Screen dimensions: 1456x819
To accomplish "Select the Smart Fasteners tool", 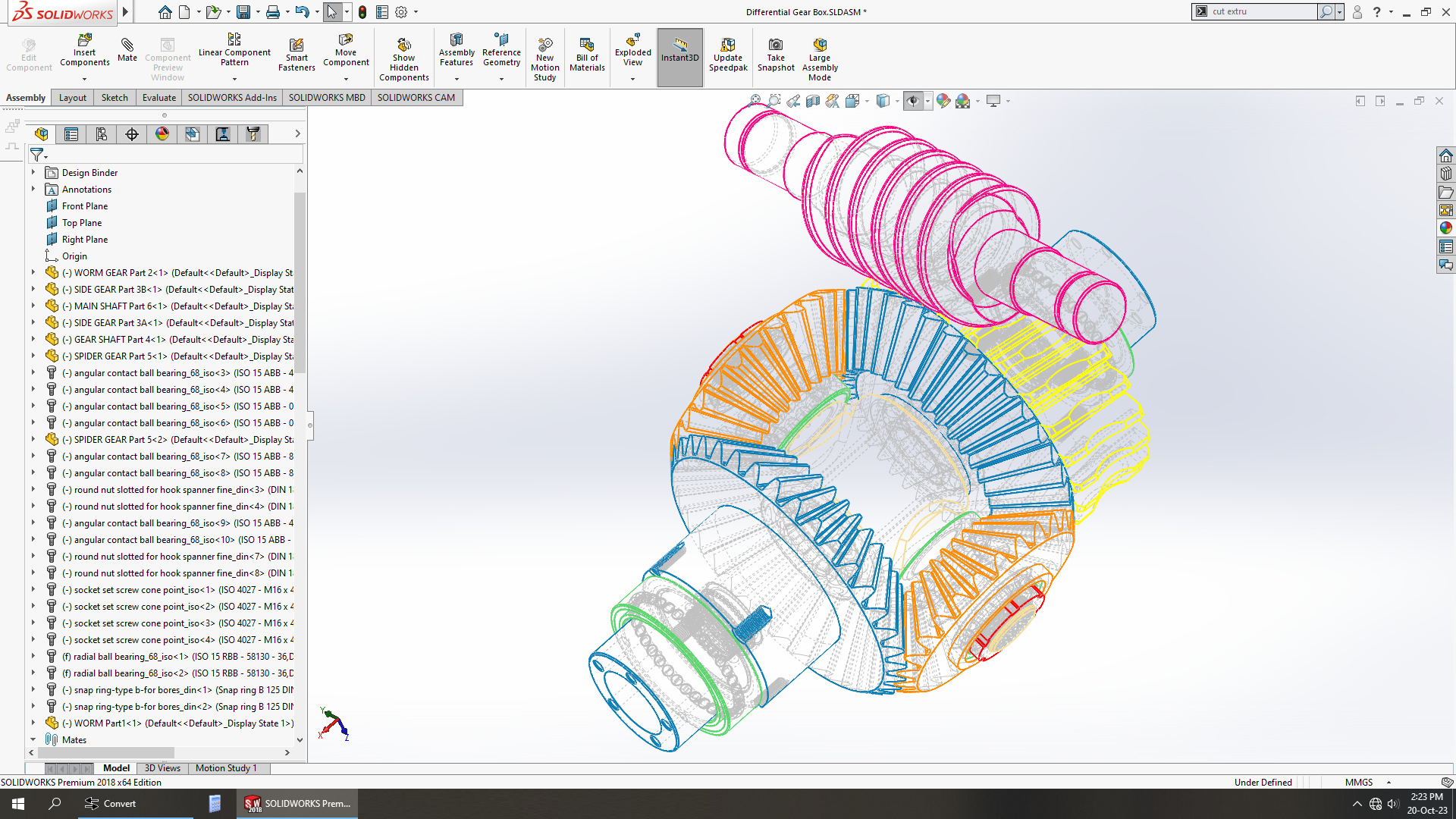I will tap(297, 55).
